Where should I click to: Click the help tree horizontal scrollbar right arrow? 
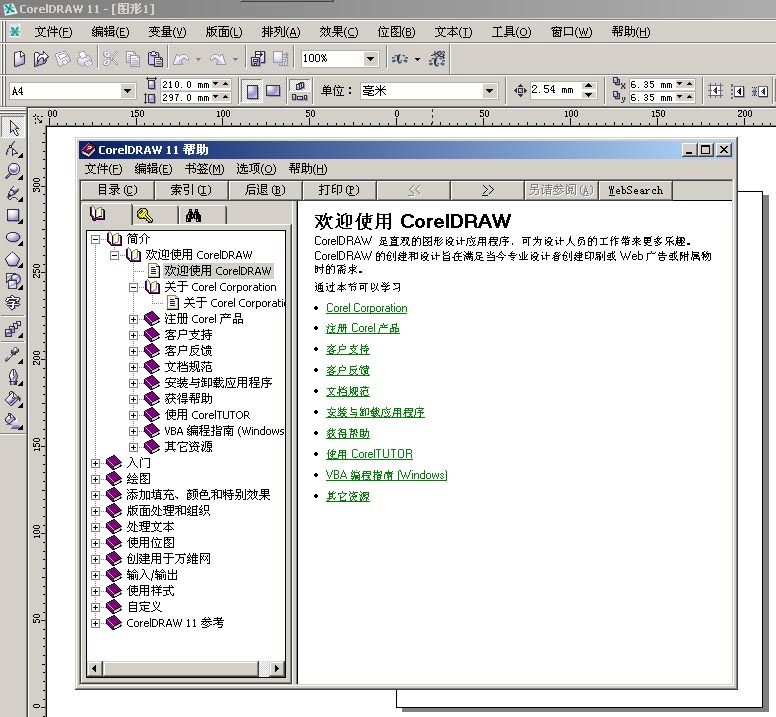(277, 669)
